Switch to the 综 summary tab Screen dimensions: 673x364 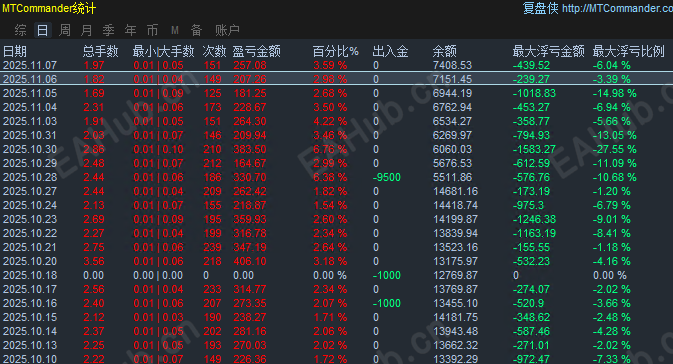[x=20, y=30]
